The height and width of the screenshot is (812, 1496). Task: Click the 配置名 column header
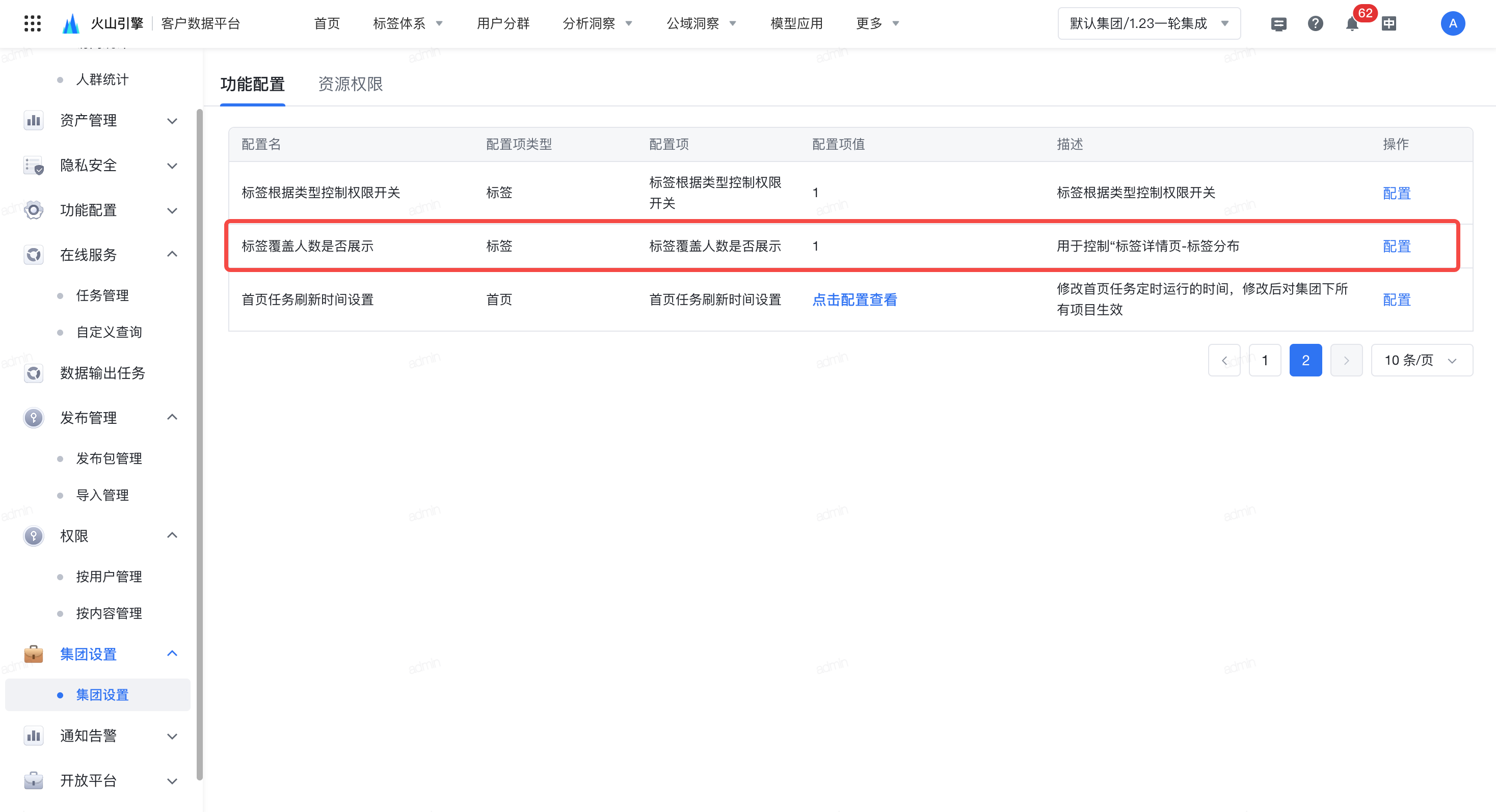tap(261, 144)
